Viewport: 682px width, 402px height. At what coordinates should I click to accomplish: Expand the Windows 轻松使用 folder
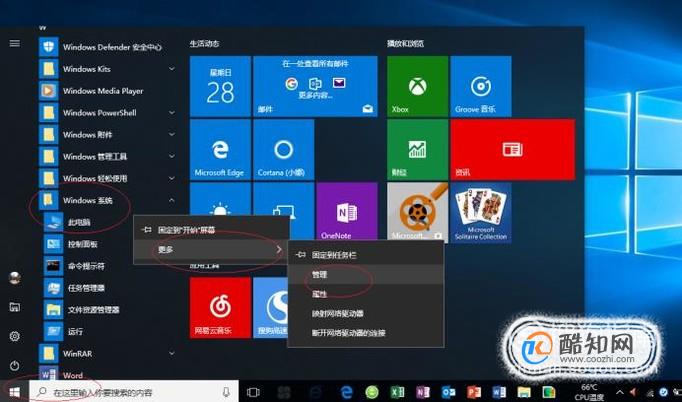tap(171, 178)
